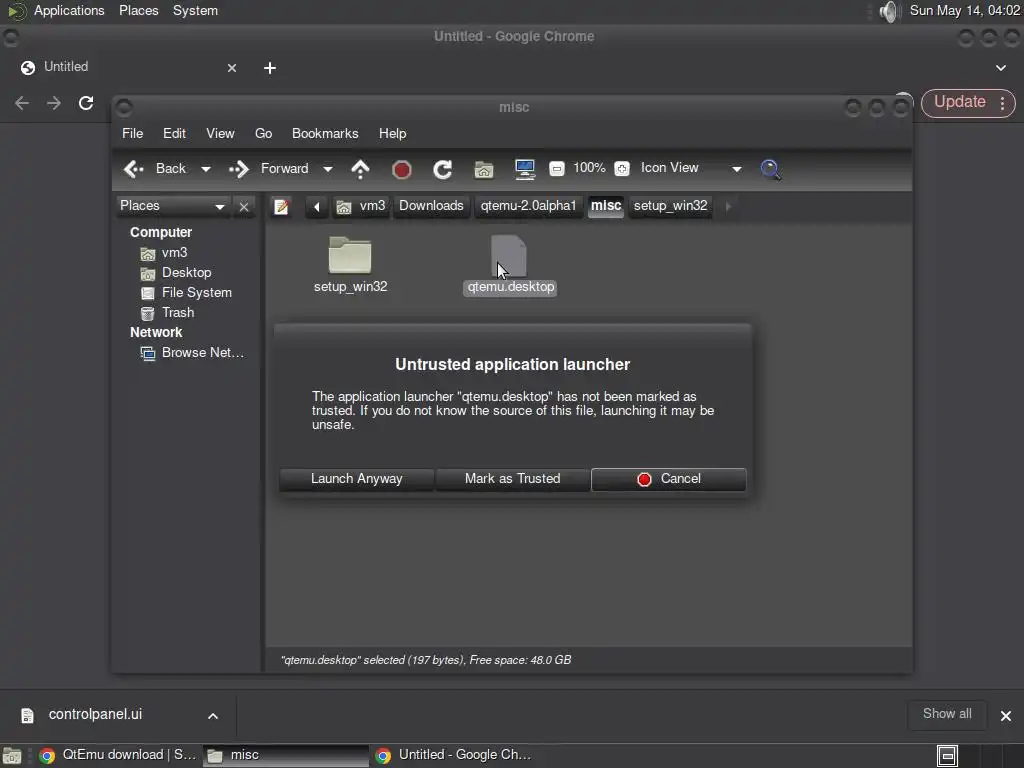Open the Edit menu
This screenshot has height=768, width=1024.
tap(174, 133)
